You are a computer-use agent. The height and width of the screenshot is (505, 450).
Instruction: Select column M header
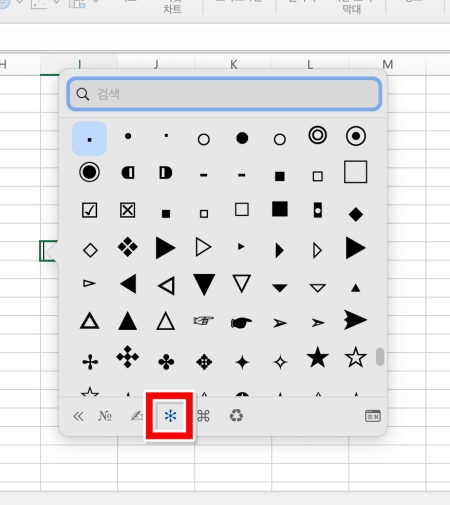click(387, 64)
